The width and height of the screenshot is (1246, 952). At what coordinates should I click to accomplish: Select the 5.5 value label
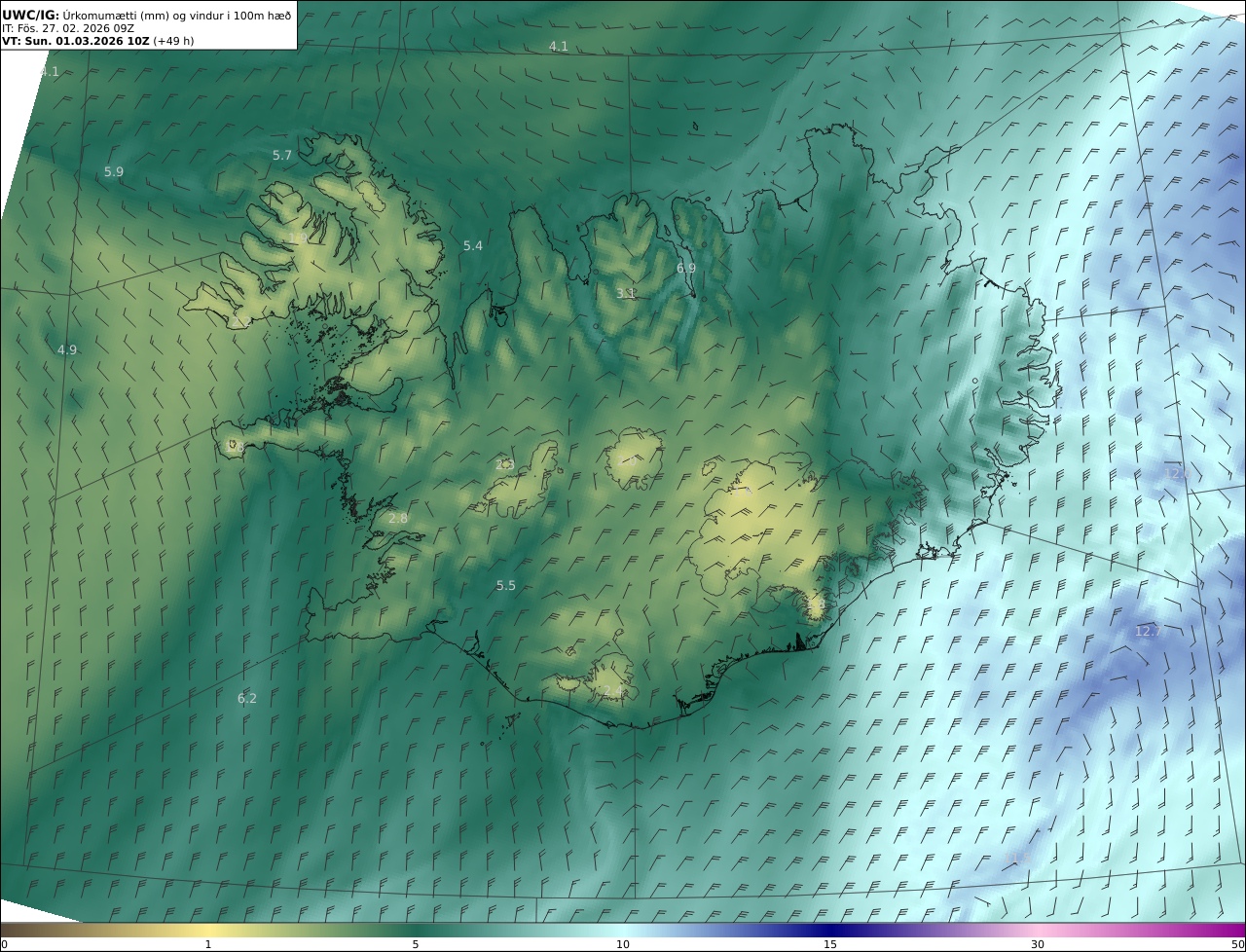506,586
